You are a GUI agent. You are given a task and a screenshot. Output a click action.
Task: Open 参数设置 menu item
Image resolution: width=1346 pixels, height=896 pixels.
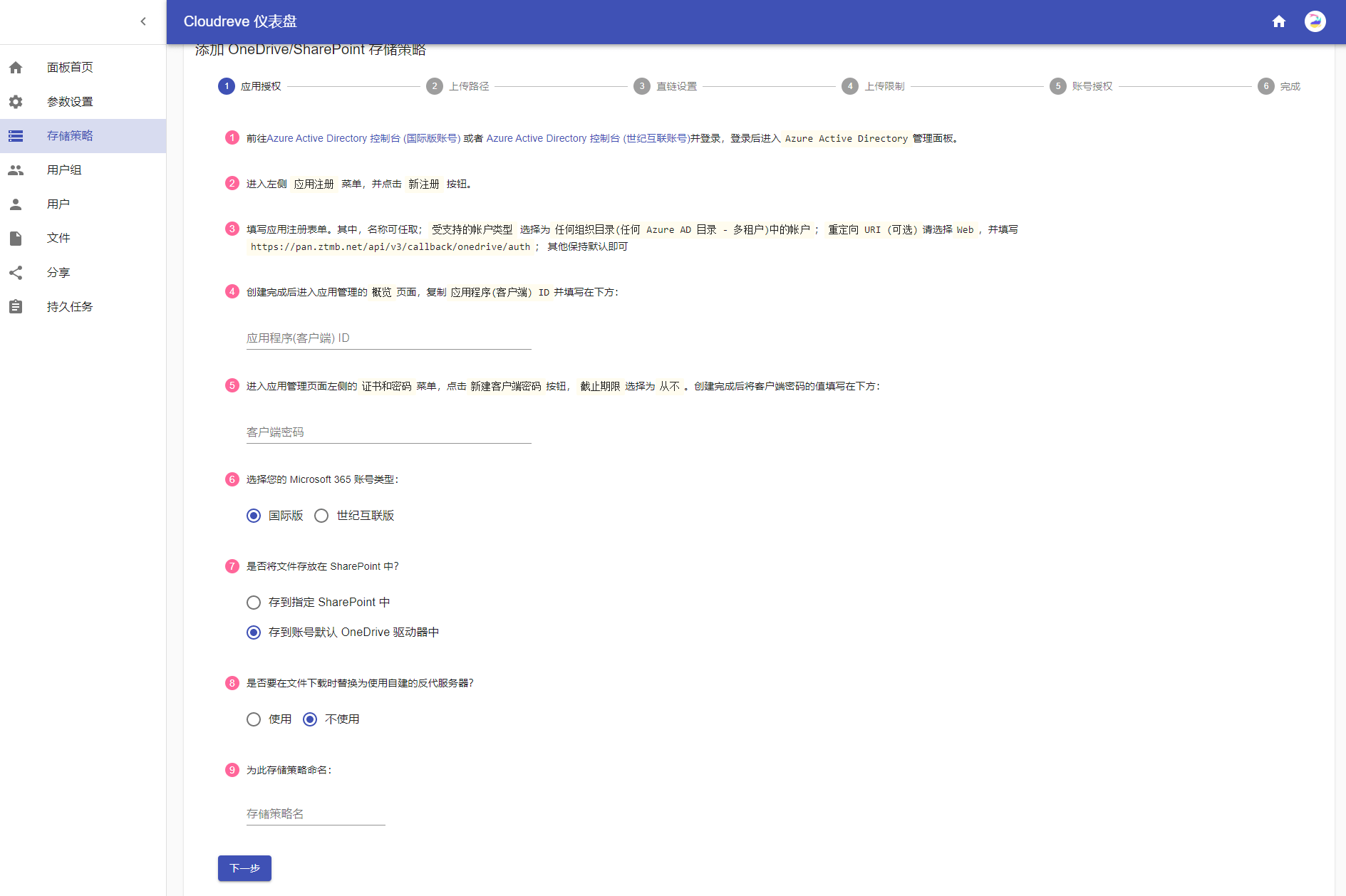tap(83, 102)
